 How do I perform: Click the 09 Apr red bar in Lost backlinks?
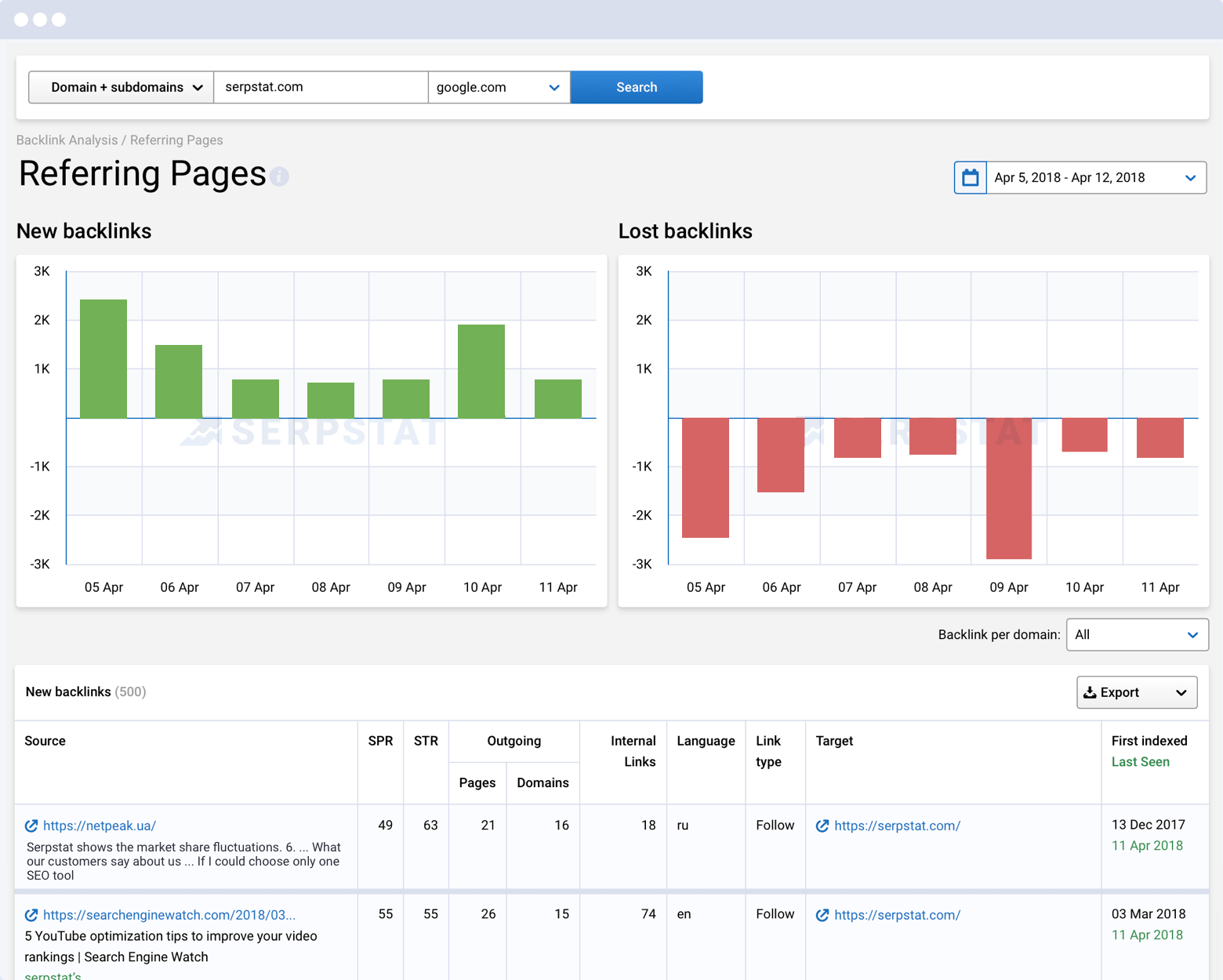pyautogui.click(x=1009, y=488)
